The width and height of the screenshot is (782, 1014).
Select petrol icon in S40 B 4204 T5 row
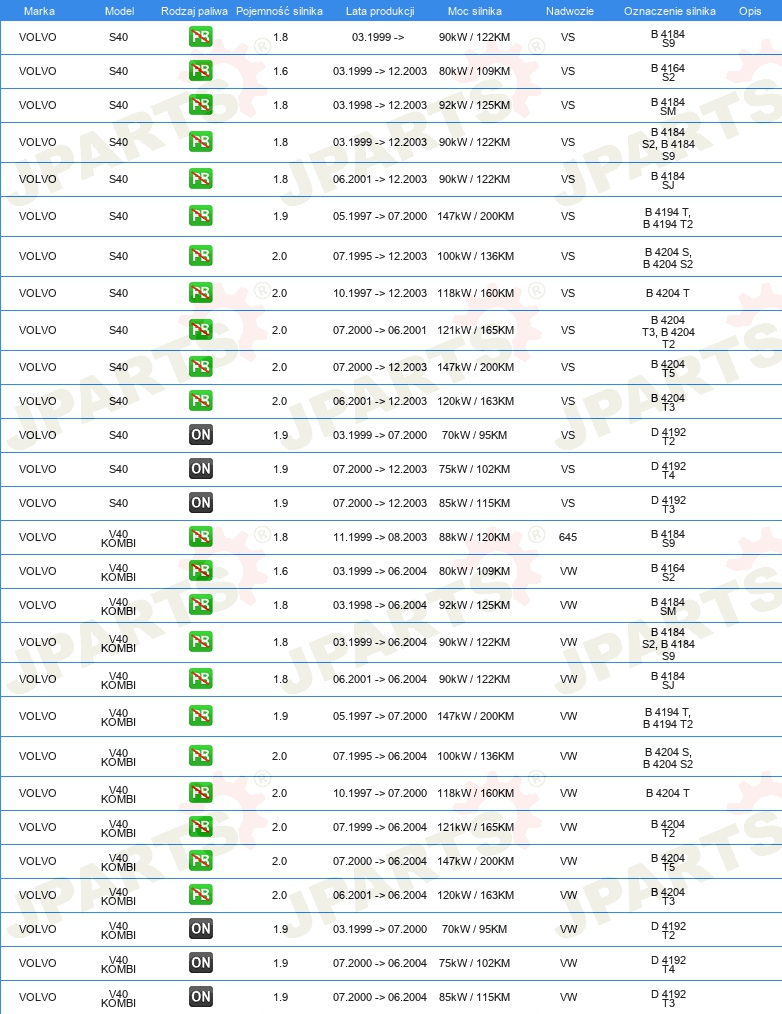coord(201,367)
